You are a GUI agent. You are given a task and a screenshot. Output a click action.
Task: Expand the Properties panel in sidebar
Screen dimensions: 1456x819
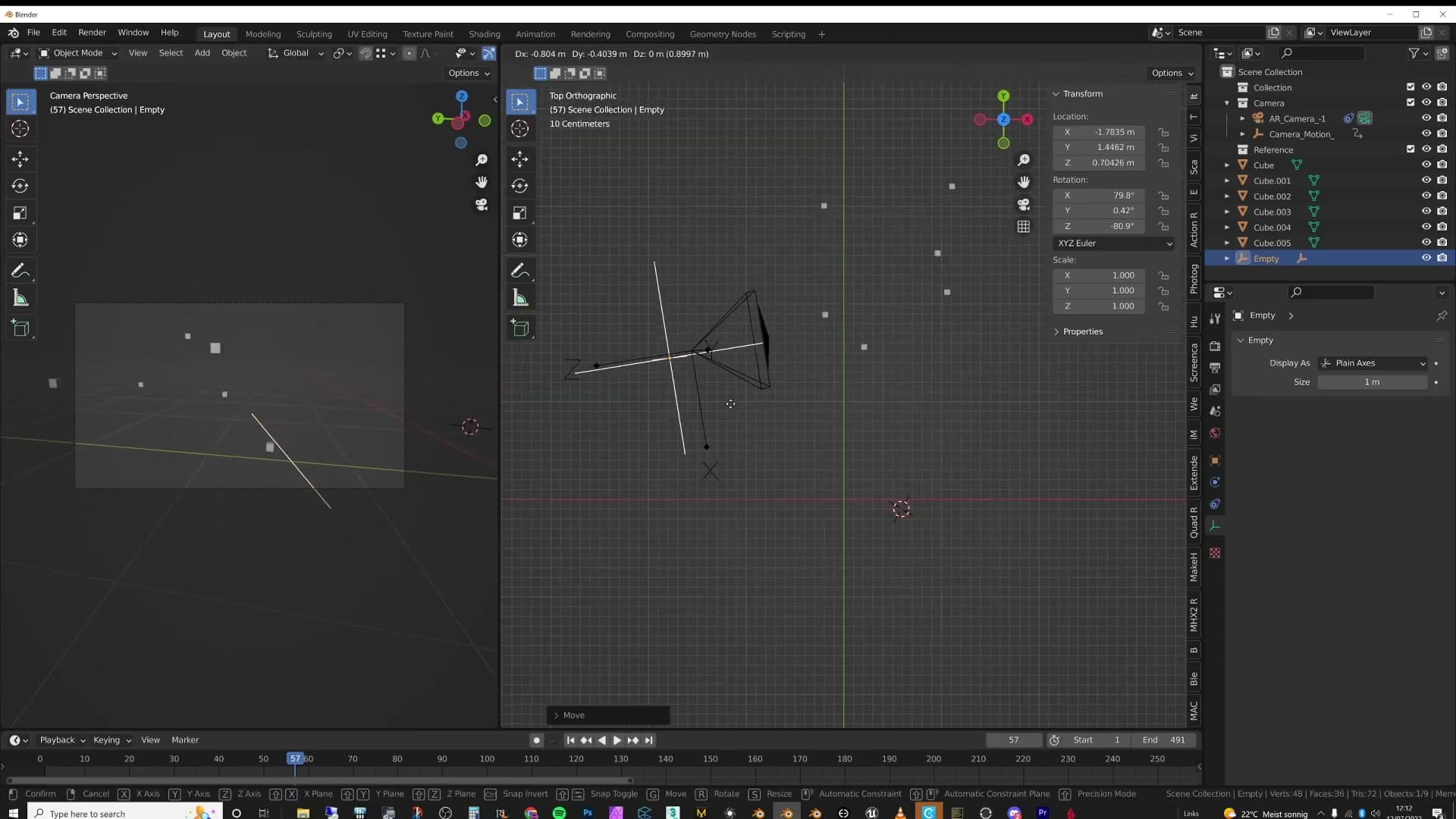click(1083, 331)
